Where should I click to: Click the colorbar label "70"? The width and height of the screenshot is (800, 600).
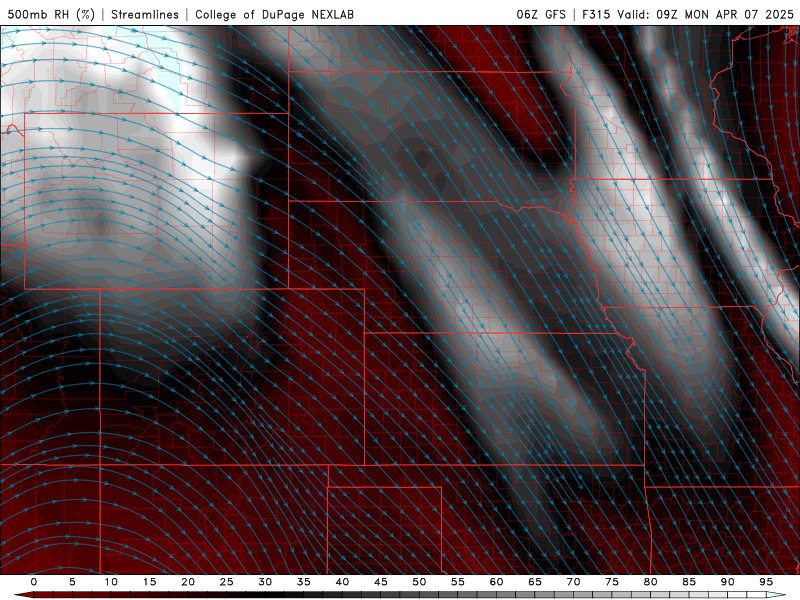point(573,582)
